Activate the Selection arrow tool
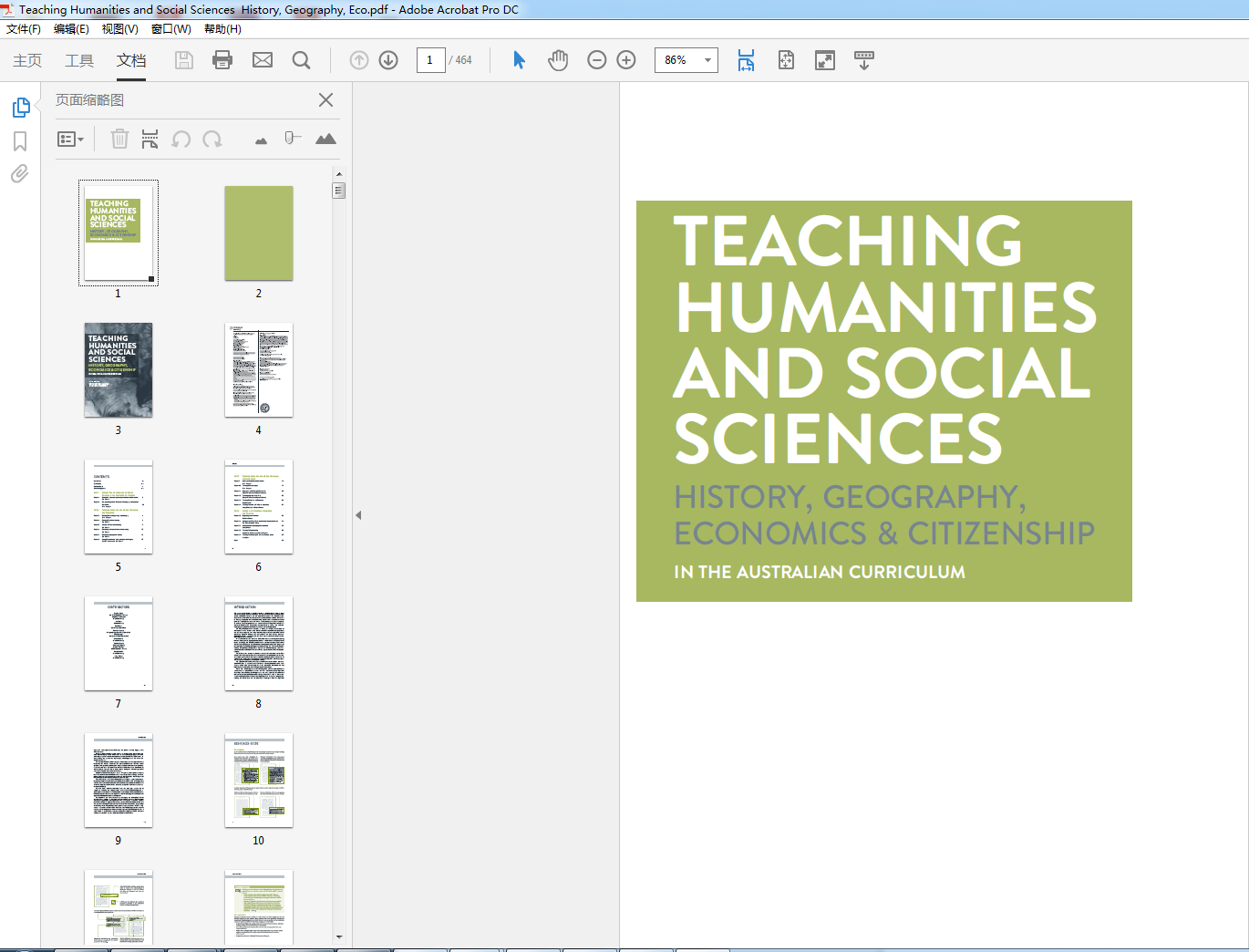The height and width of the screenshot is (952, 1249). [x=519, y=60]
